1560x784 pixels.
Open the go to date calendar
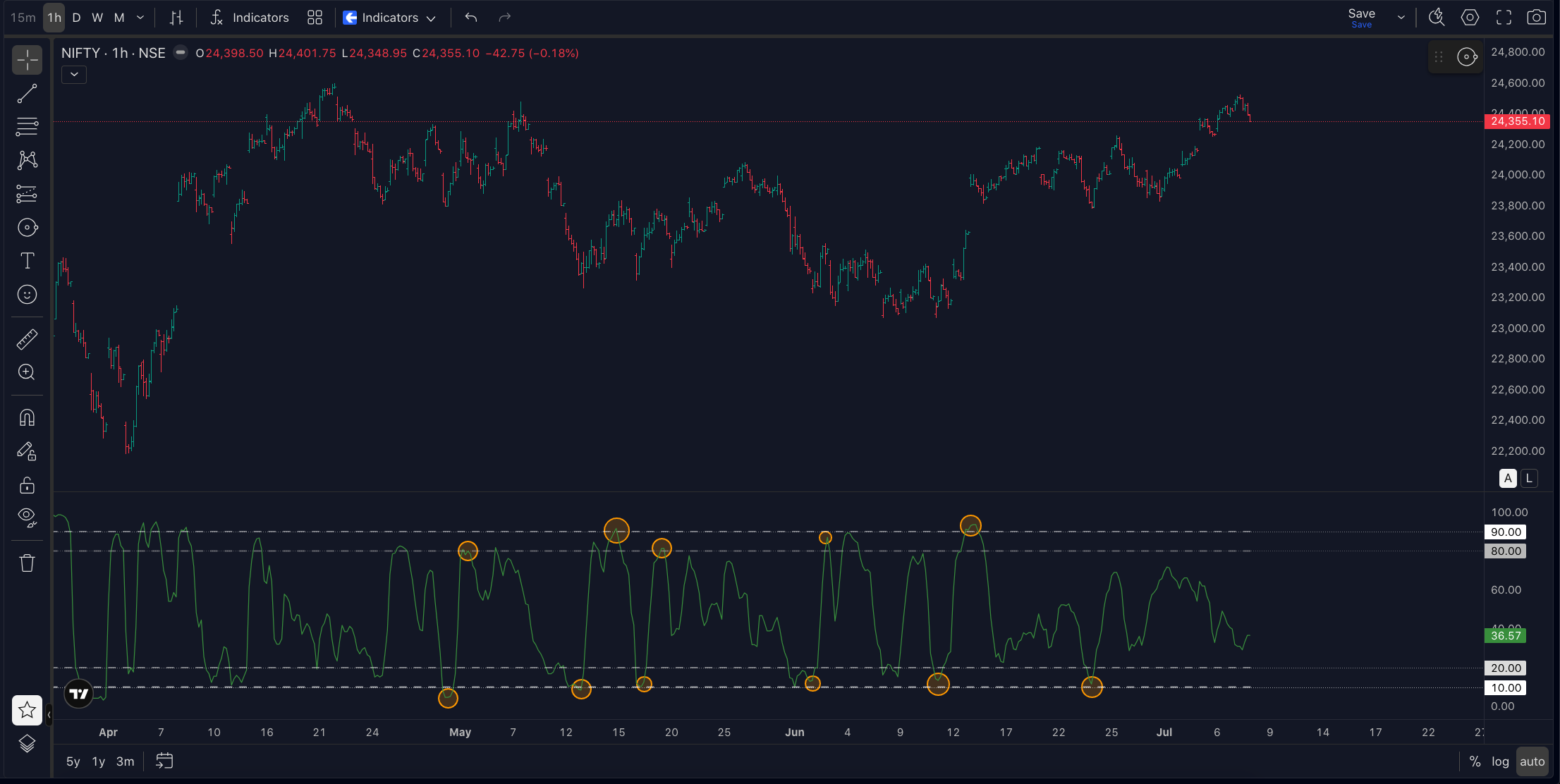point(164,761)
